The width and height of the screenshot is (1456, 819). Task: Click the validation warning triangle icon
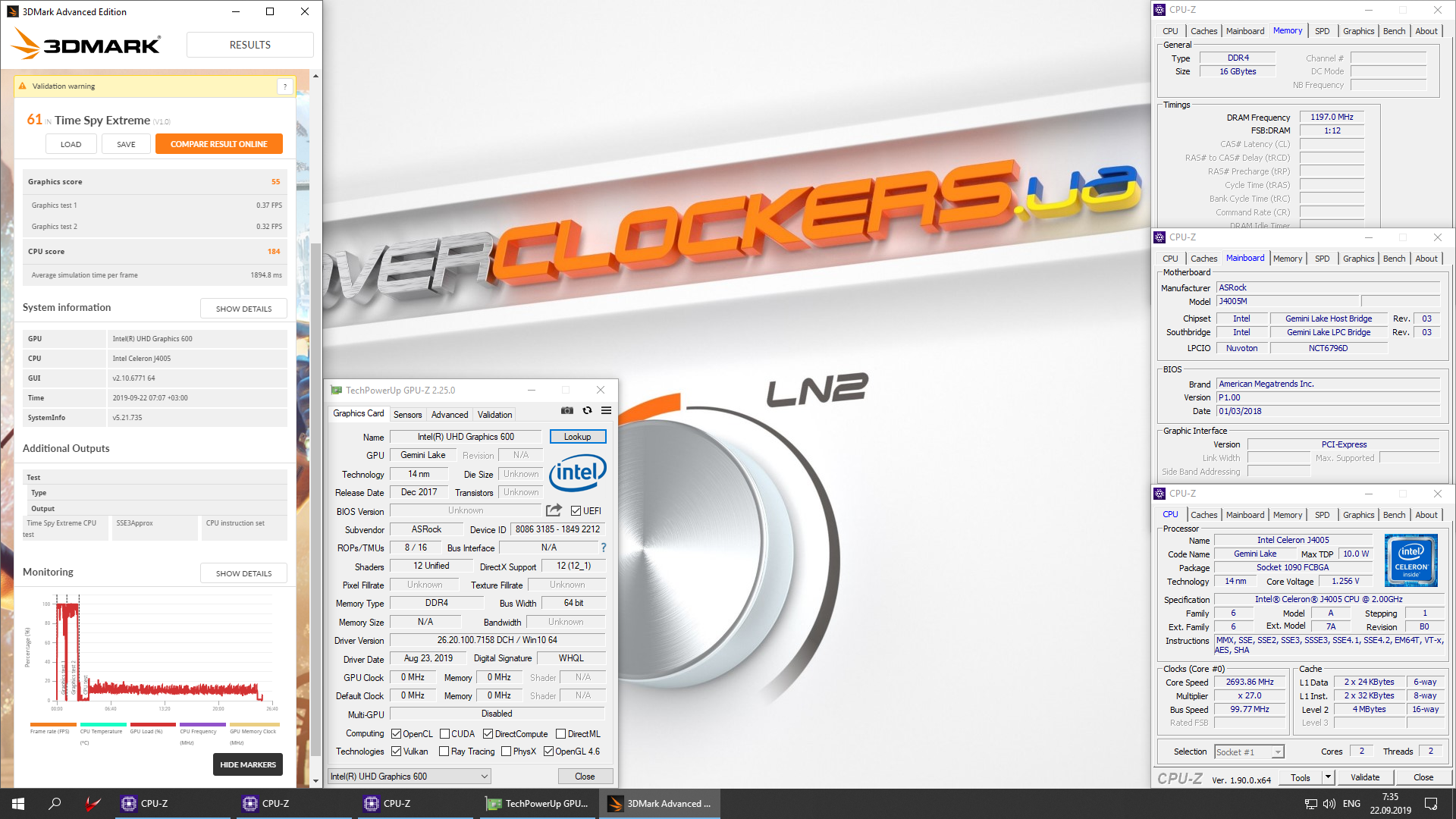pos(22,86)
